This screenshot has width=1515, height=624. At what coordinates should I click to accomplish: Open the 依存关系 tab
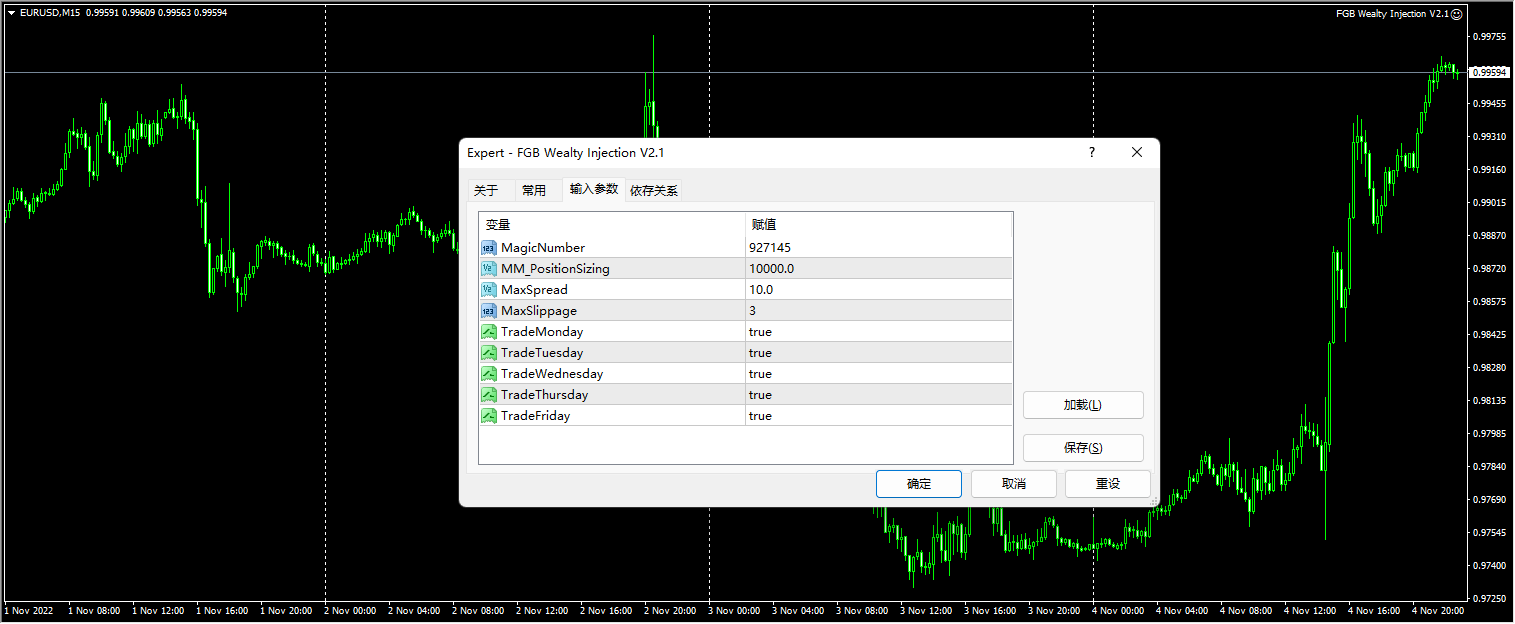653,189
